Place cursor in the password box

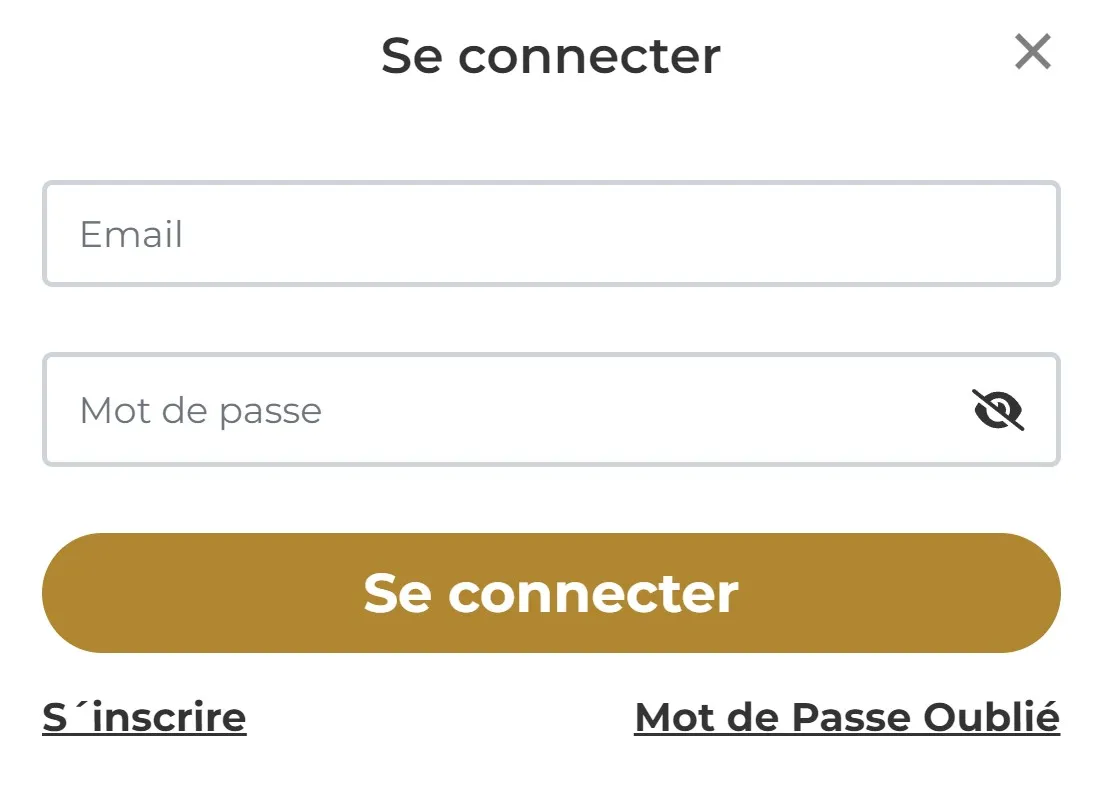(x=500, y=410)
